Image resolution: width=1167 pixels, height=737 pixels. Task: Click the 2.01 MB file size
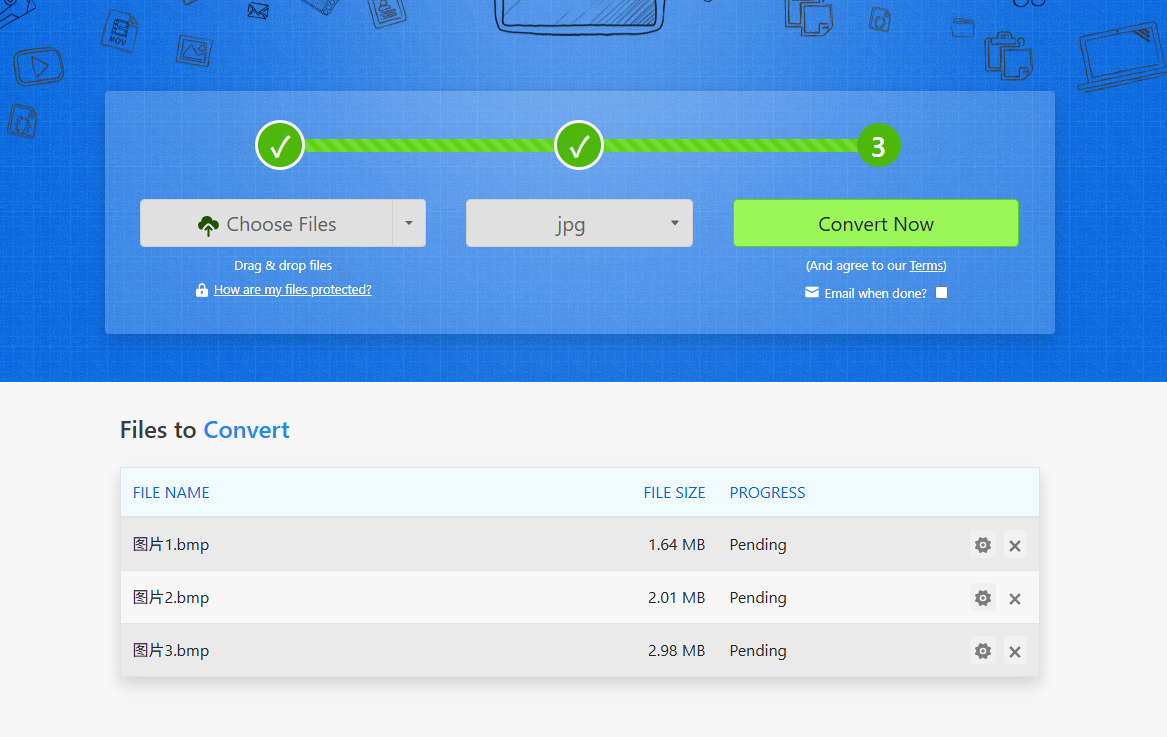[677, 598]
